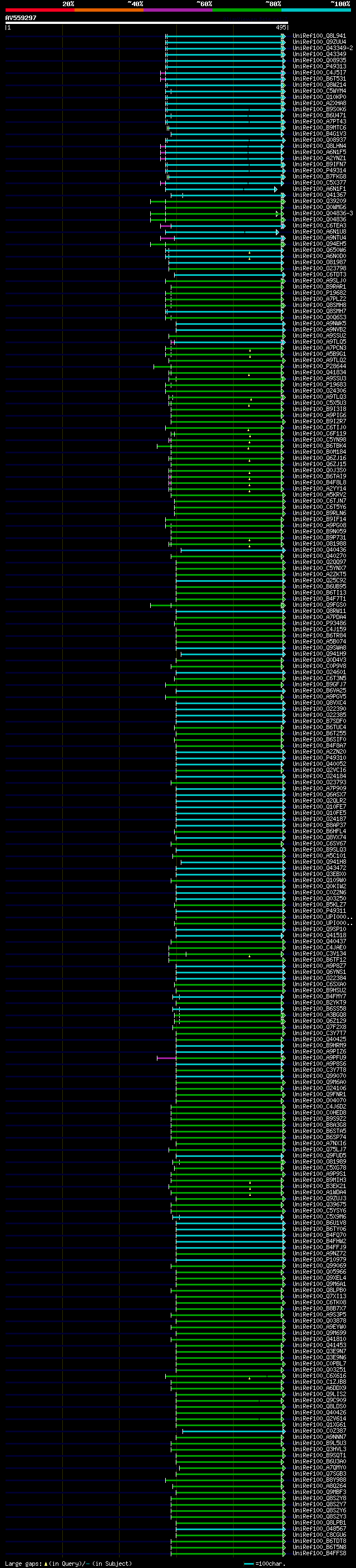Select hit label UniRef100_Q41834
This screenshot has height=1568, width=356.
pos(319,373)
